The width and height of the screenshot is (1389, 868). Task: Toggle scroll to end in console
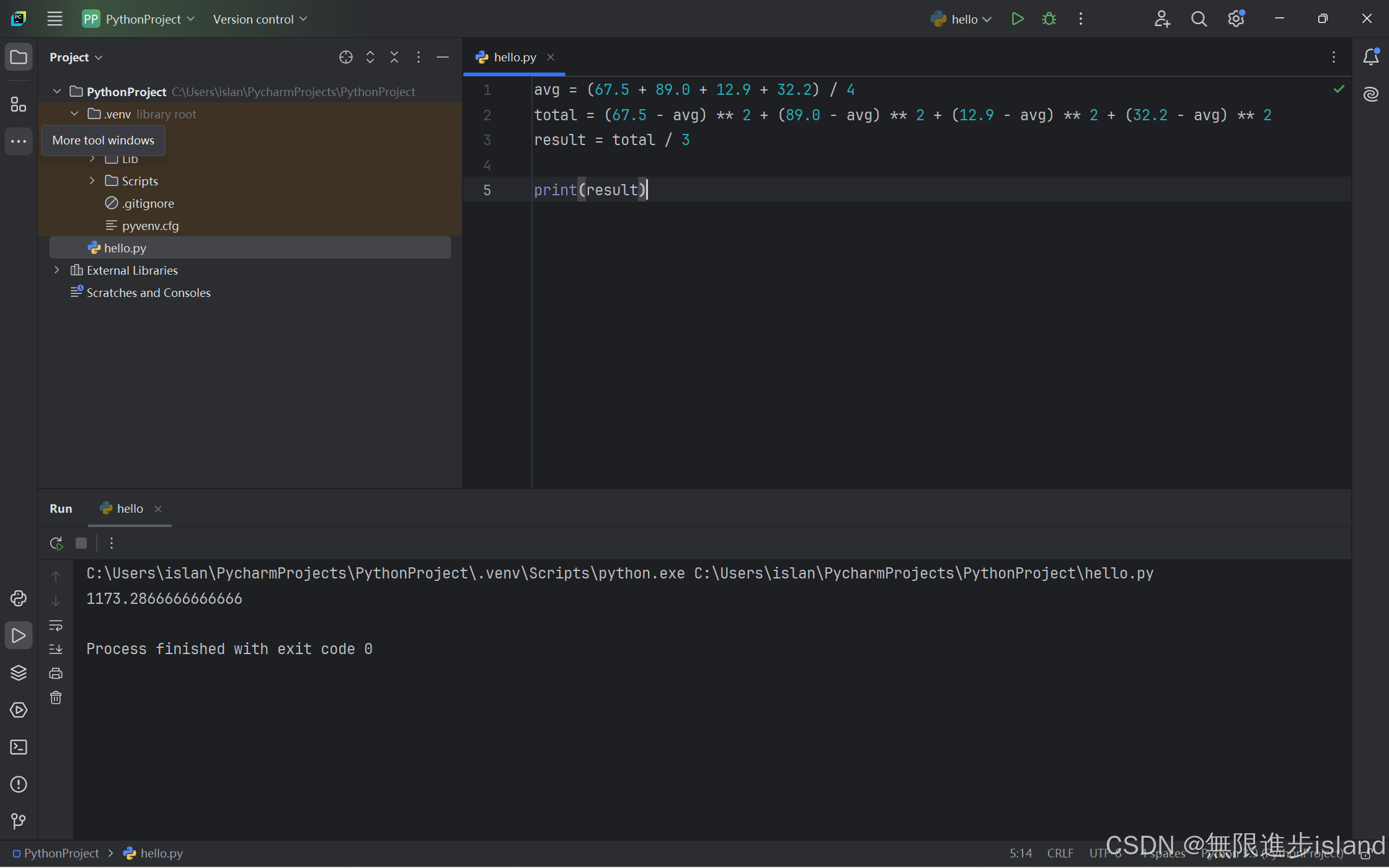[x=56, y=649]
